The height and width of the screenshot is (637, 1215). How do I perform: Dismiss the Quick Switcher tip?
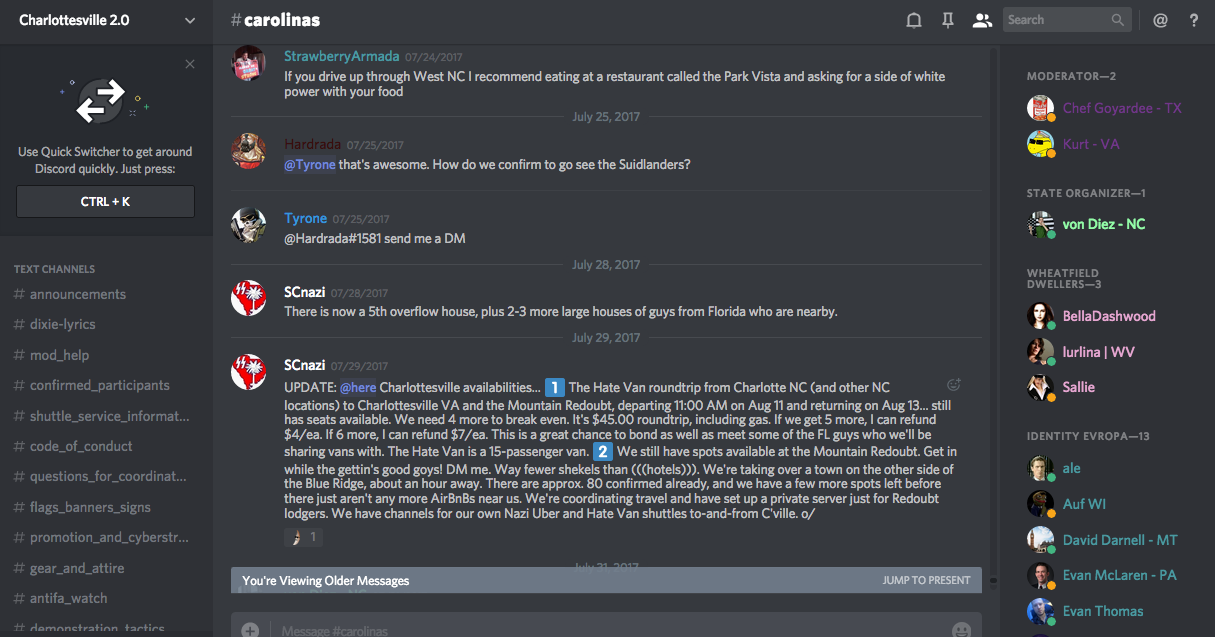190,64
